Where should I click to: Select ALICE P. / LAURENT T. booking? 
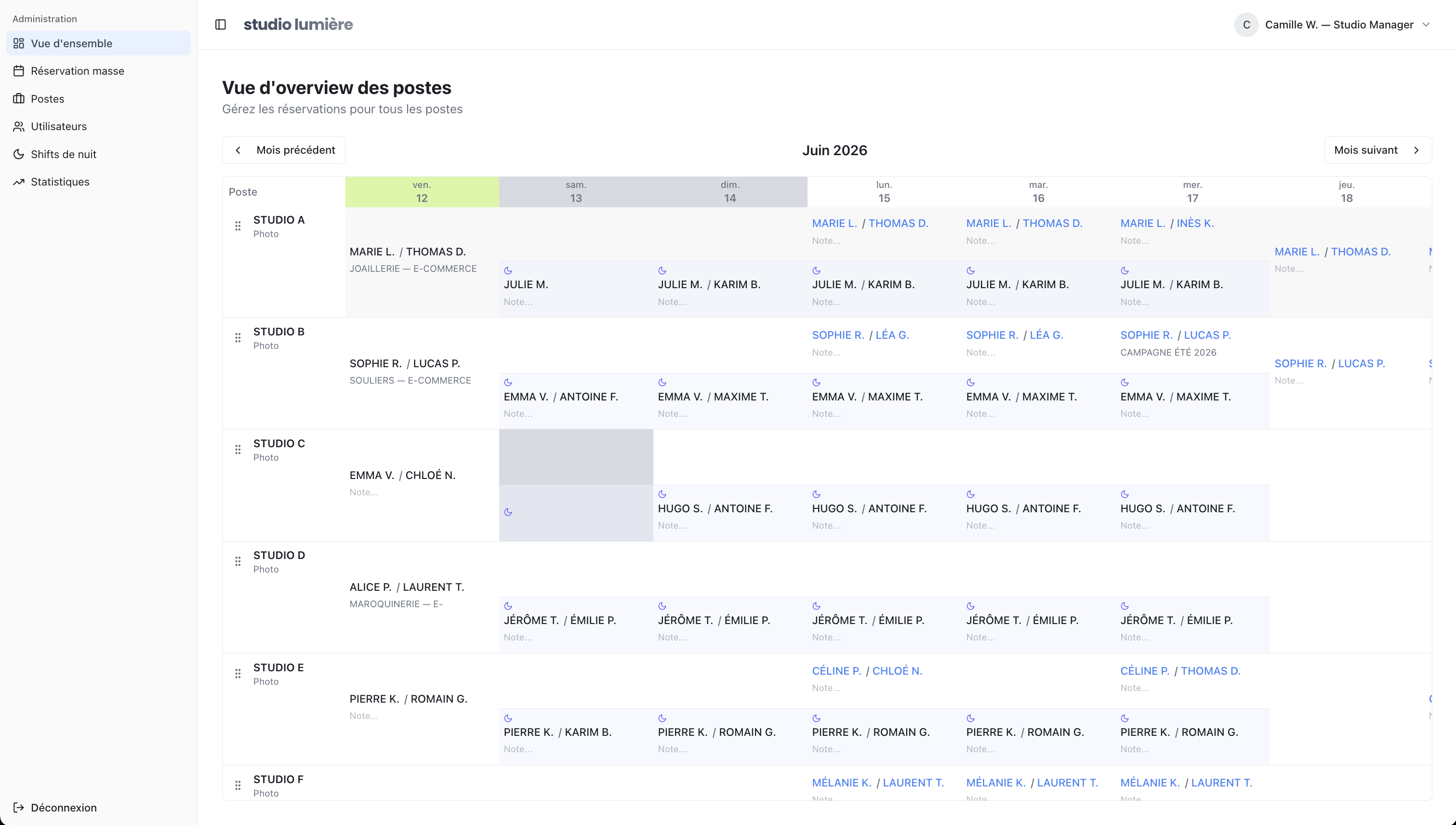[407, 587]
